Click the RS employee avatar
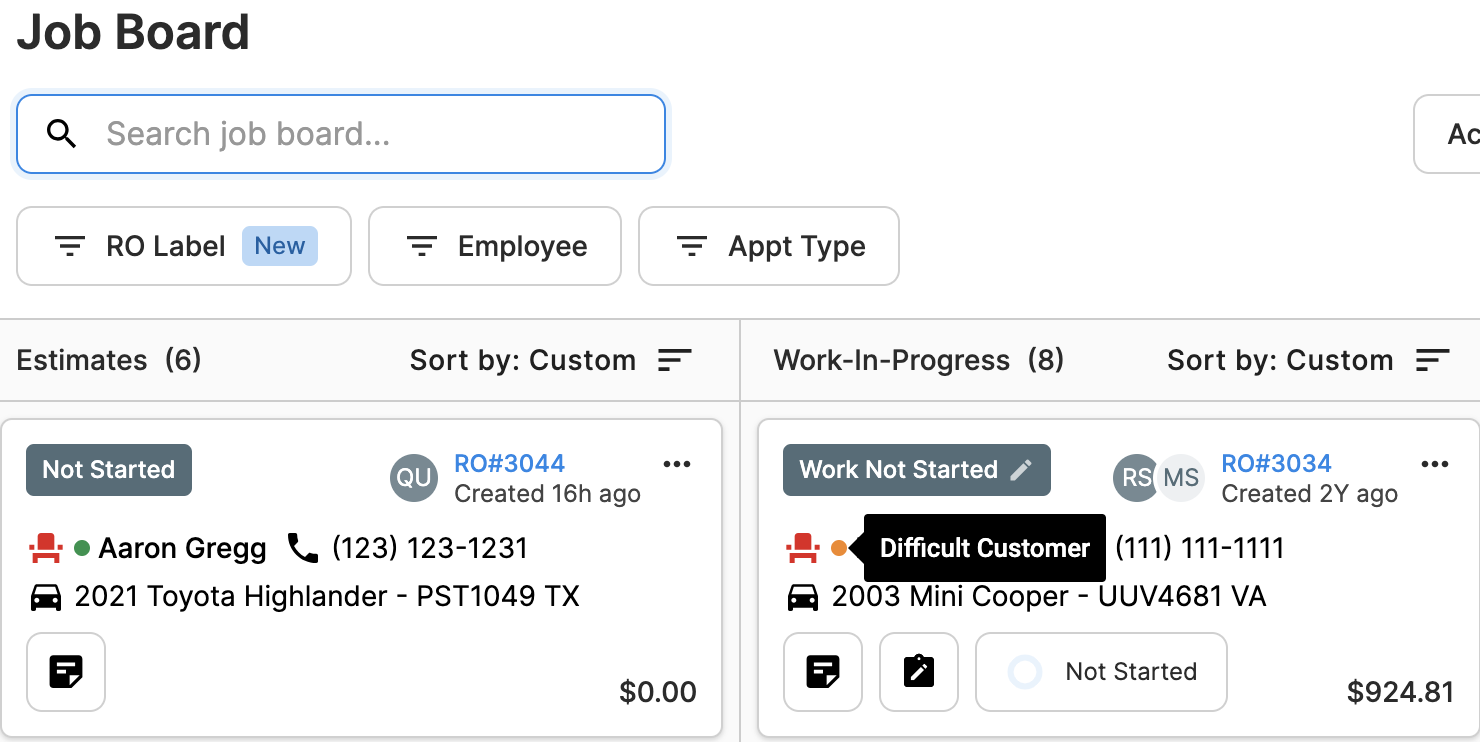The image size is (1480, 742). tap(1134, 478)
